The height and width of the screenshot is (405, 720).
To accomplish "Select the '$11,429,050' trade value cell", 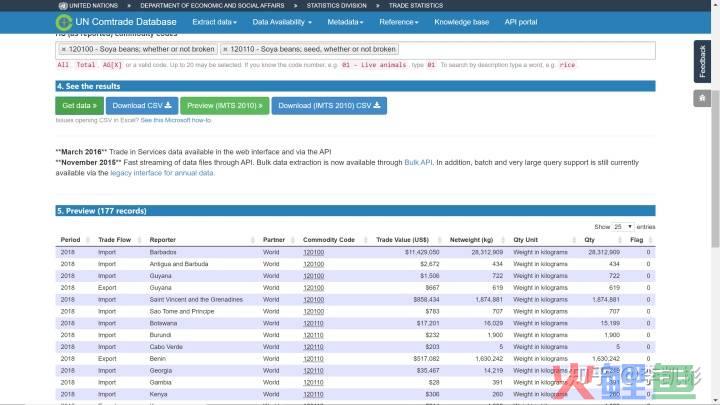I will 422,252.
